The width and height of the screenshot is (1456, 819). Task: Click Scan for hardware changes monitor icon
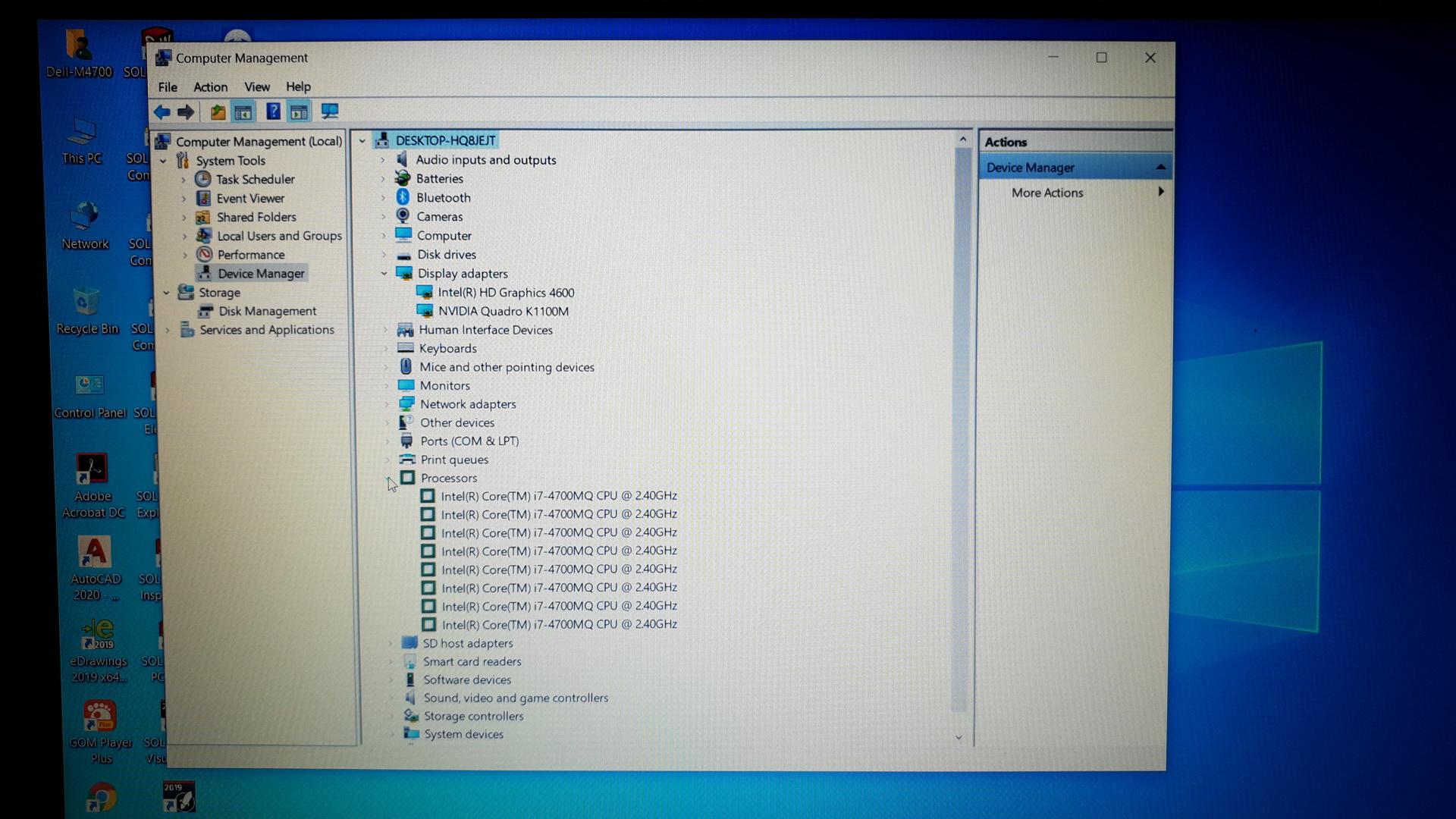coord(330,111)
